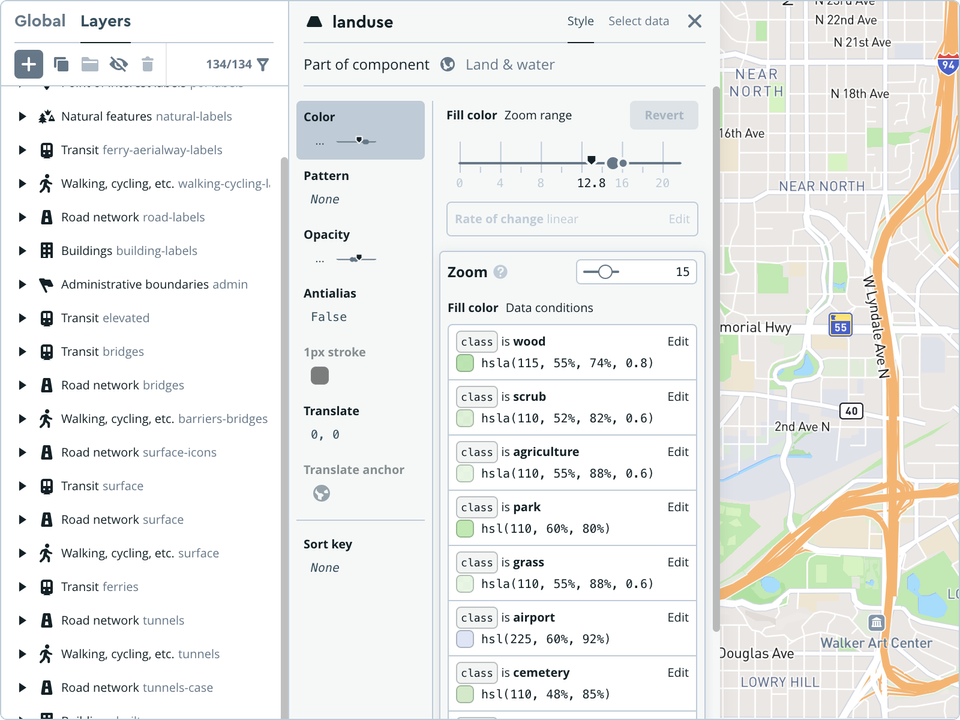Screen dimensions: 960x720
Task: Click the zoom level value field
Action: pyautogui.click(x=660, y=272)
